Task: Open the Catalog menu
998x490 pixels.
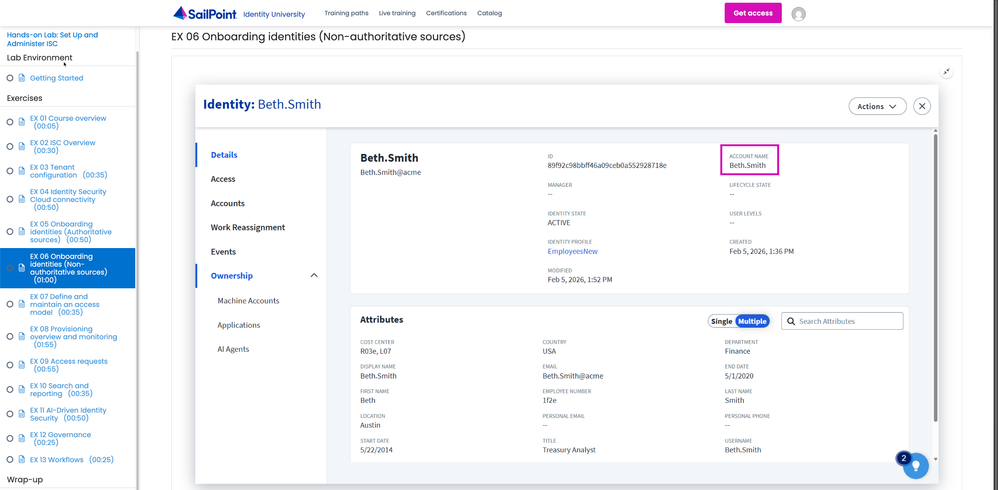Action: (x=489, y=13)
